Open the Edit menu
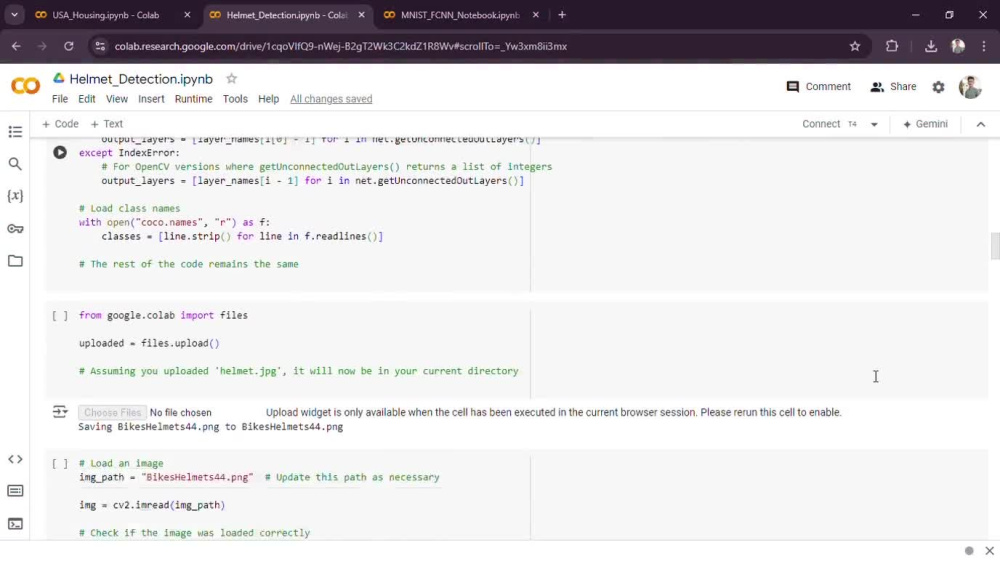Screen dimensions: 1000x561 pos(87,99)
